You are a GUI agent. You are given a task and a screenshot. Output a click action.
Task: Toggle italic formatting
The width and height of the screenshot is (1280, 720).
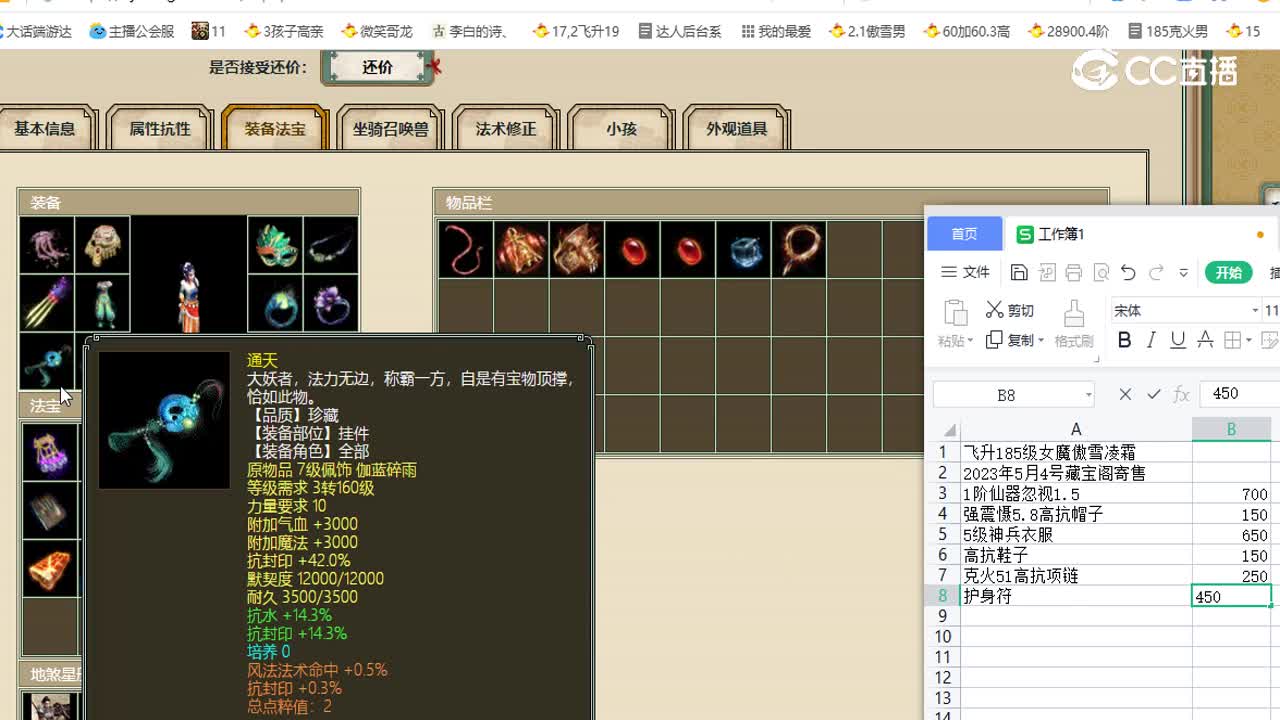tap(1151, 341)
